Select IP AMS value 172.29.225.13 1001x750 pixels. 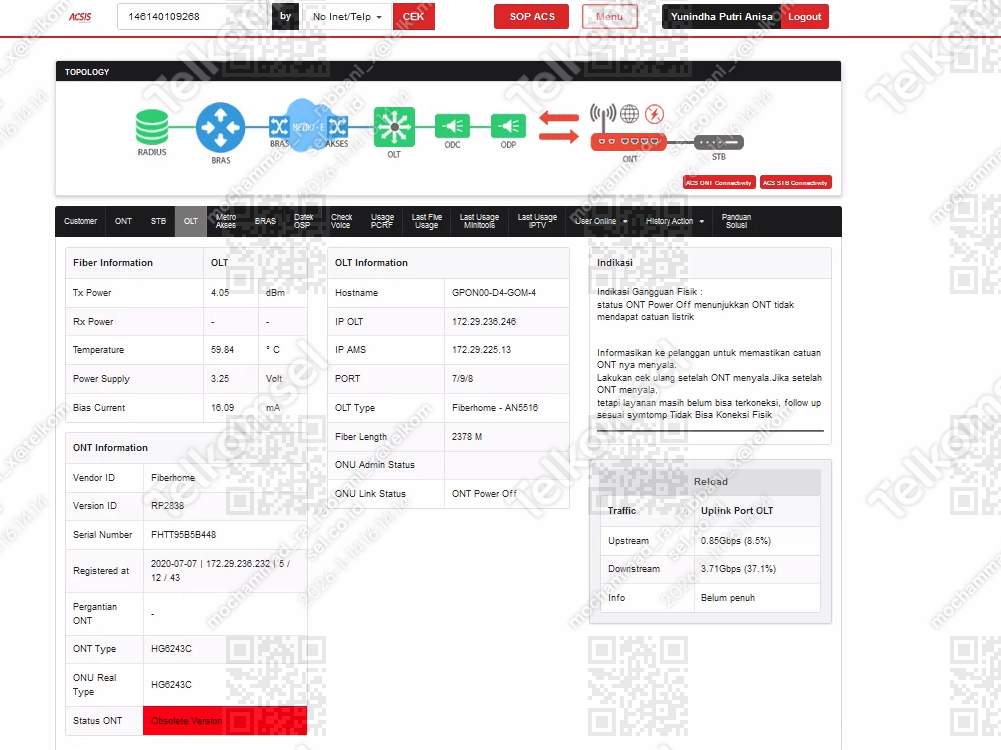click(x=481, y=350)
